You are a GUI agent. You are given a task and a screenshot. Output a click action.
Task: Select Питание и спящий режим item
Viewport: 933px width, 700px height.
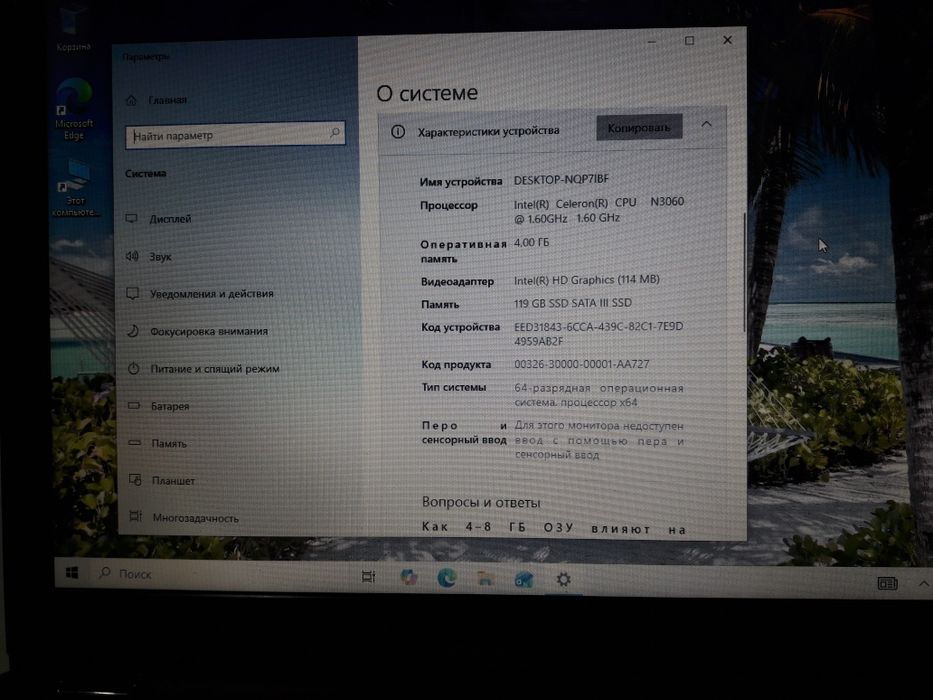click(215, 369)
